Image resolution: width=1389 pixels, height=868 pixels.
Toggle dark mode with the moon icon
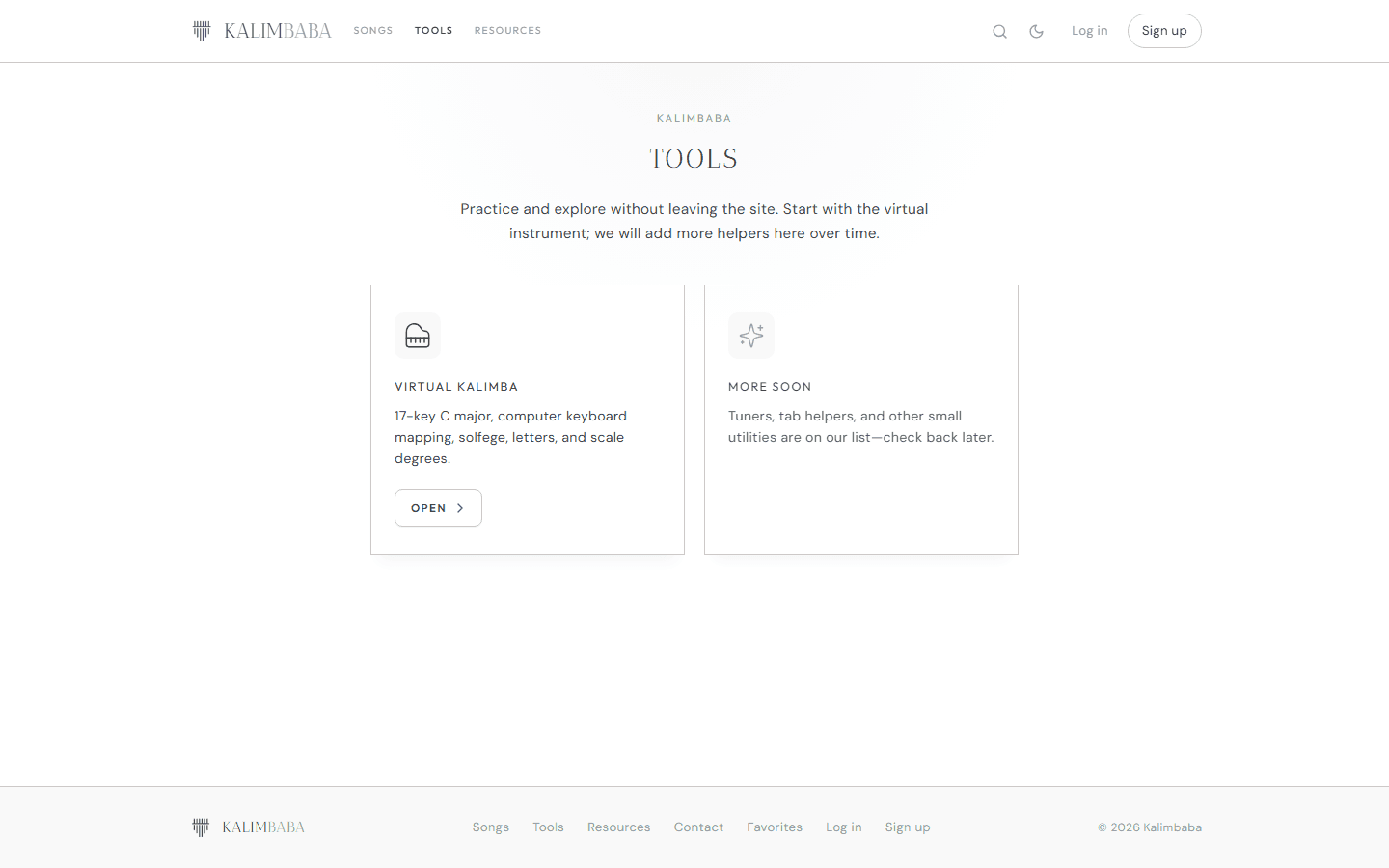tap(1037, 31)
